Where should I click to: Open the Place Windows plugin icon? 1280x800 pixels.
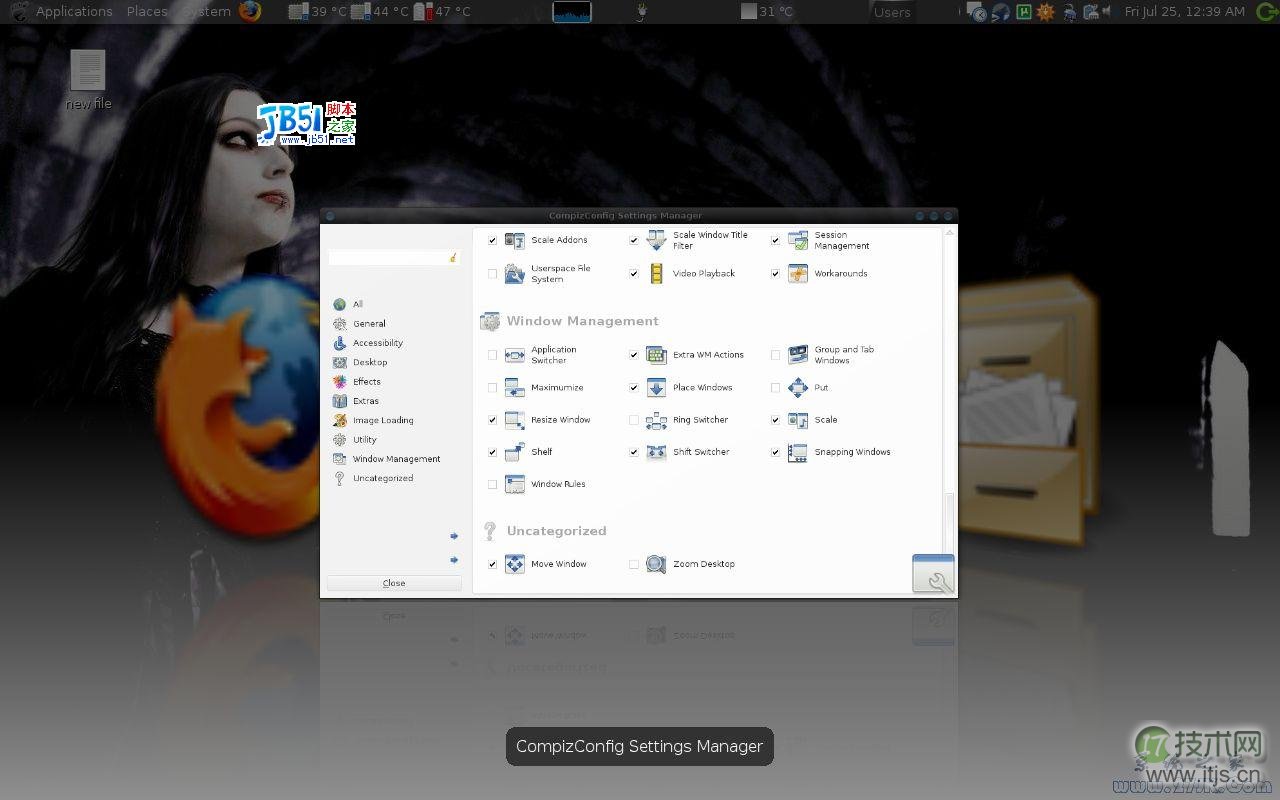coord(656,388)
